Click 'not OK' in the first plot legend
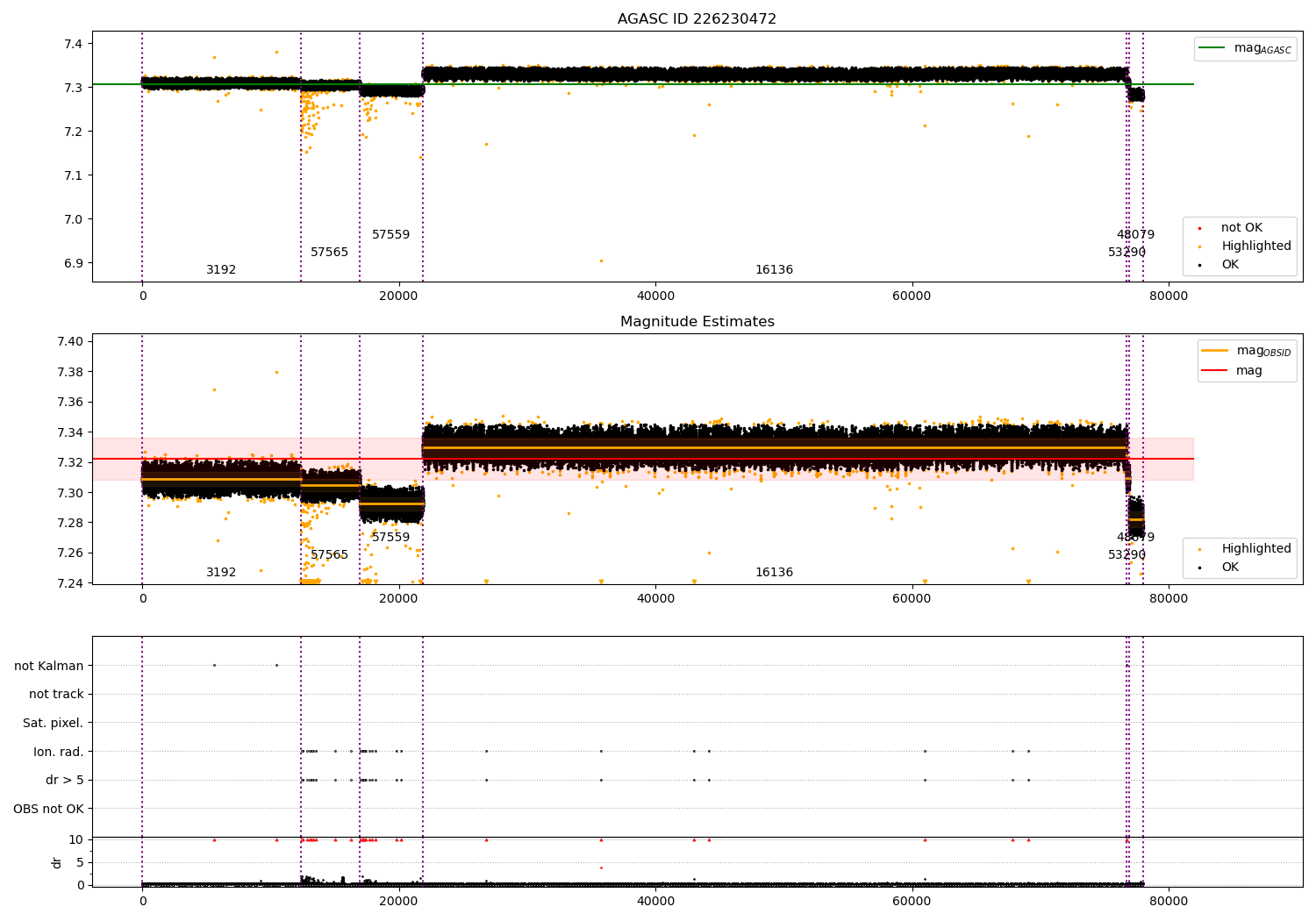This screenshot has width=1316, height=921. pyautogui.click(x=1241, y=228)
